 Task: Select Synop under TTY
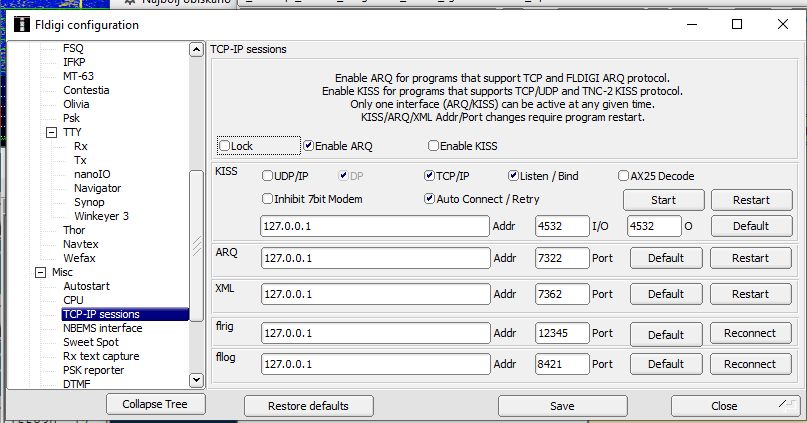[89, 202]
